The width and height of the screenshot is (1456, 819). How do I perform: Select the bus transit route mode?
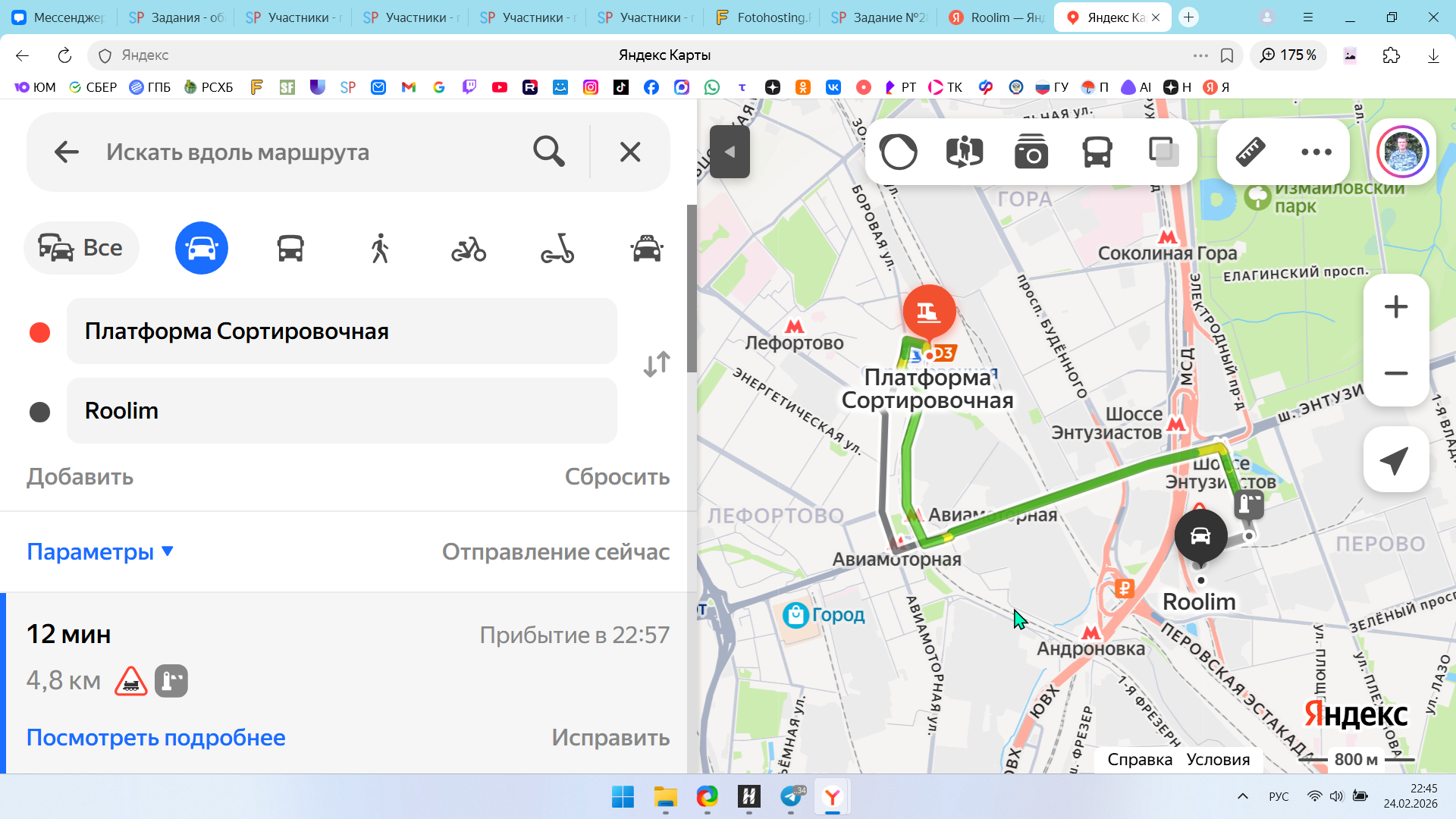pos(290,248)
